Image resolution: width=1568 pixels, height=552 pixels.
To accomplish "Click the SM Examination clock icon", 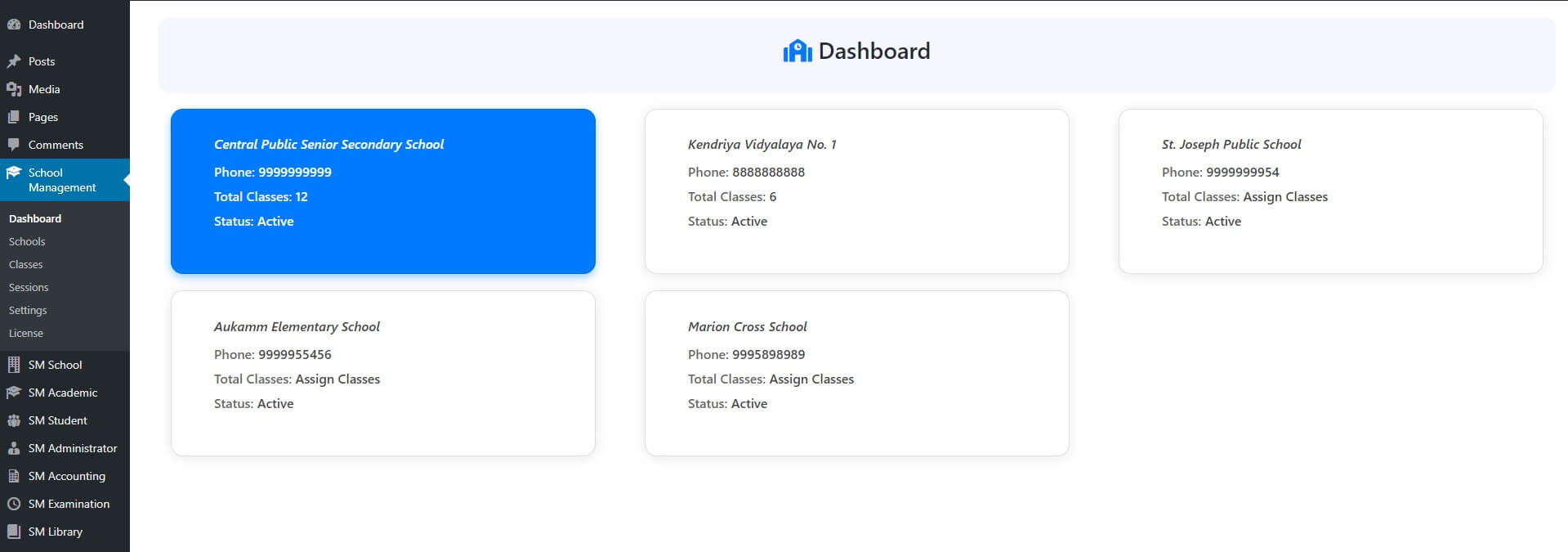I will coord(14,504).
